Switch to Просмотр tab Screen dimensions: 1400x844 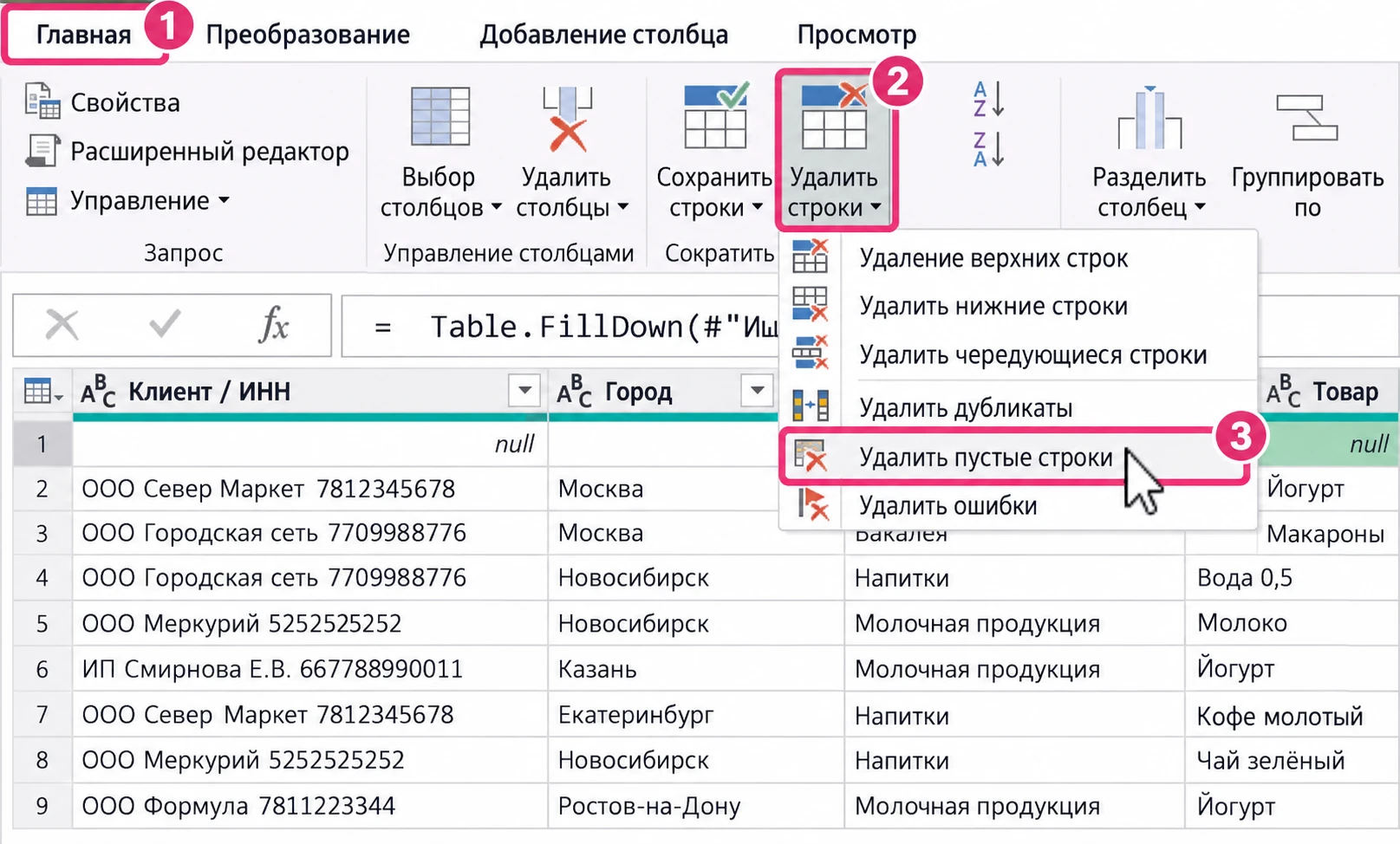click(856, 35)
